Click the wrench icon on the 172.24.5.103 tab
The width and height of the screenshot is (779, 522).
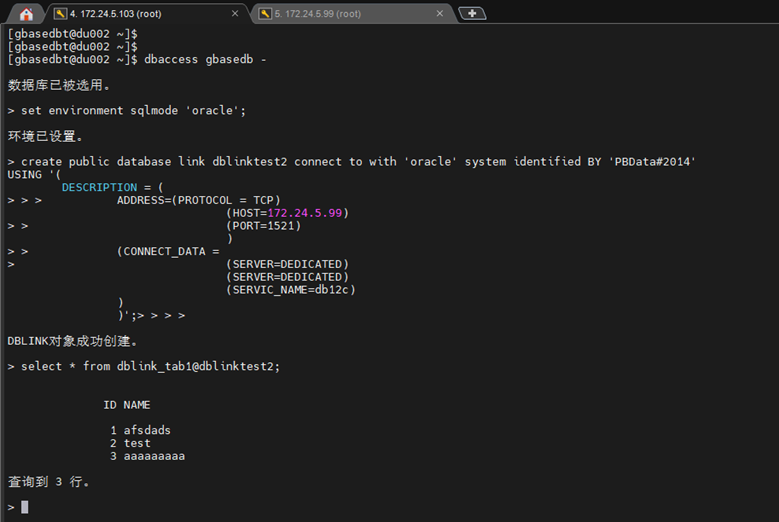pyautogui.click(x=61, y=14)
